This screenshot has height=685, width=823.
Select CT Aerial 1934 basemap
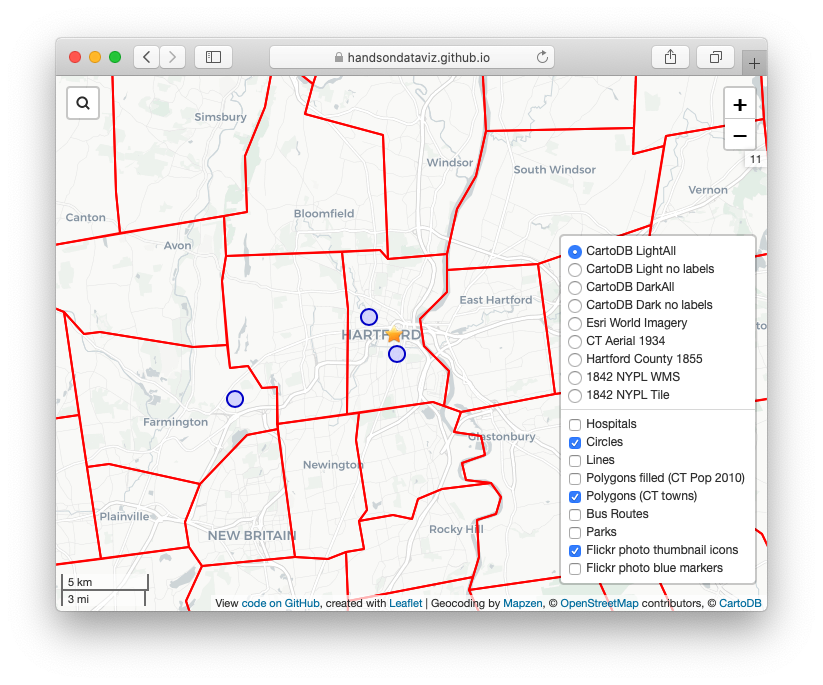575,341
